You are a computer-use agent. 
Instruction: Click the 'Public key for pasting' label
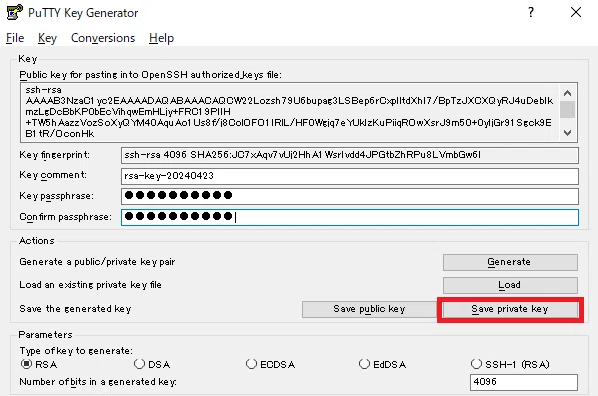151,75
